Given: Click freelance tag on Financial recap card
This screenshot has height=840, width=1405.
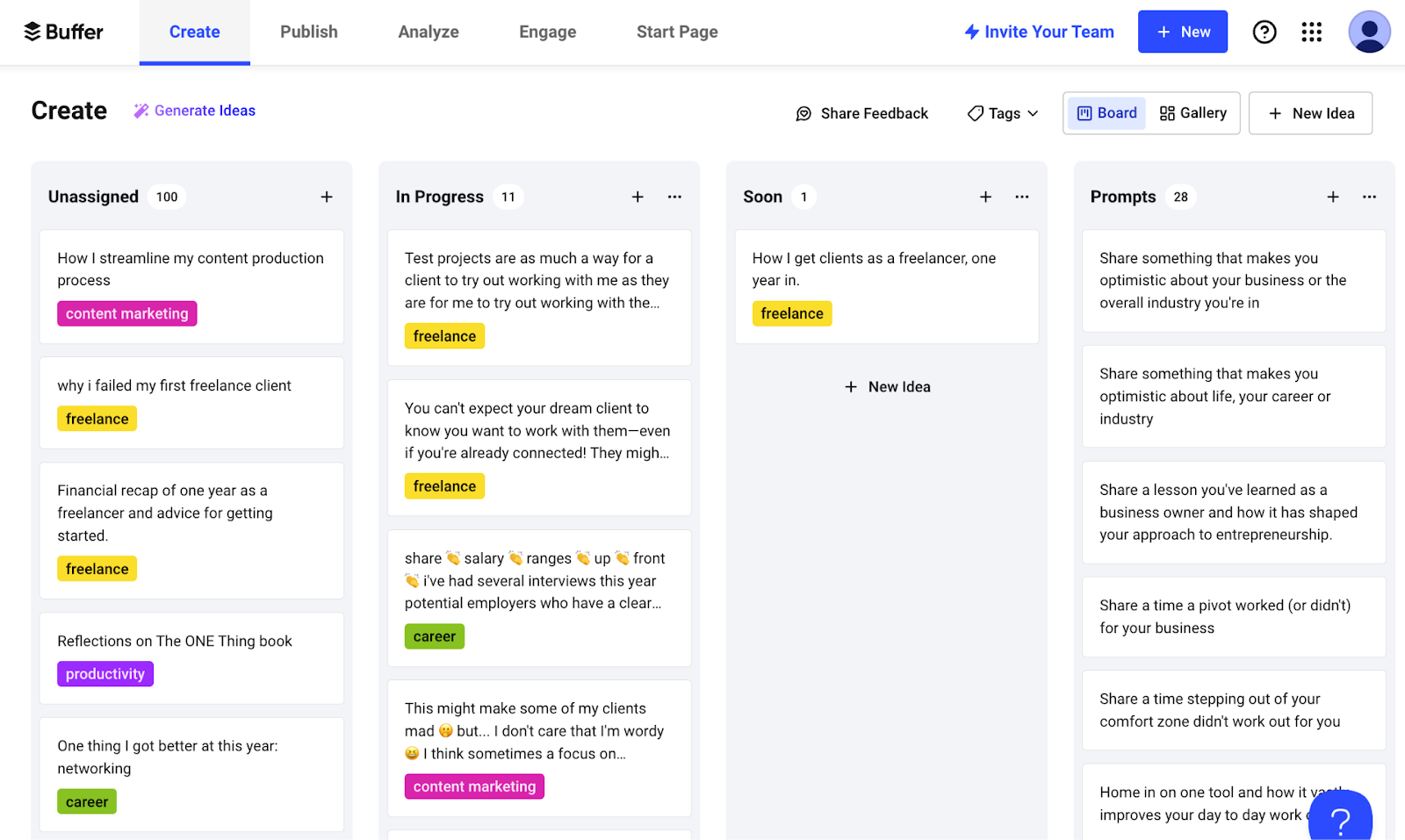Looking at the screenshot, I should point(97,569).
